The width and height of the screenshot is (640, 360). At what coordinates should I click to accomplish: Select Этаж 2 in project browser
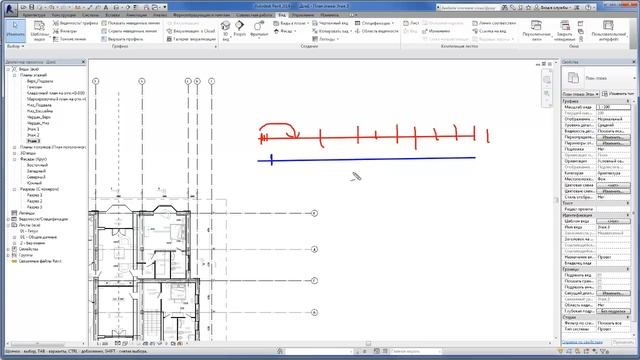[33, 135]
